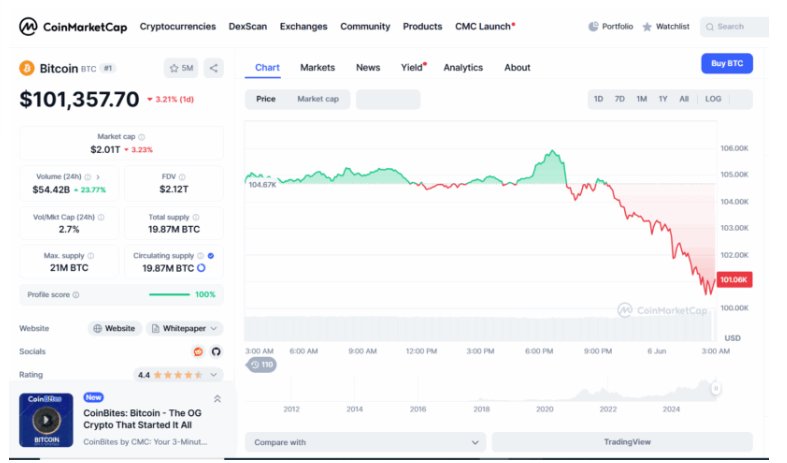
Task: Click the Profile score 100% progress bar
Action: [x=169, y=295]
